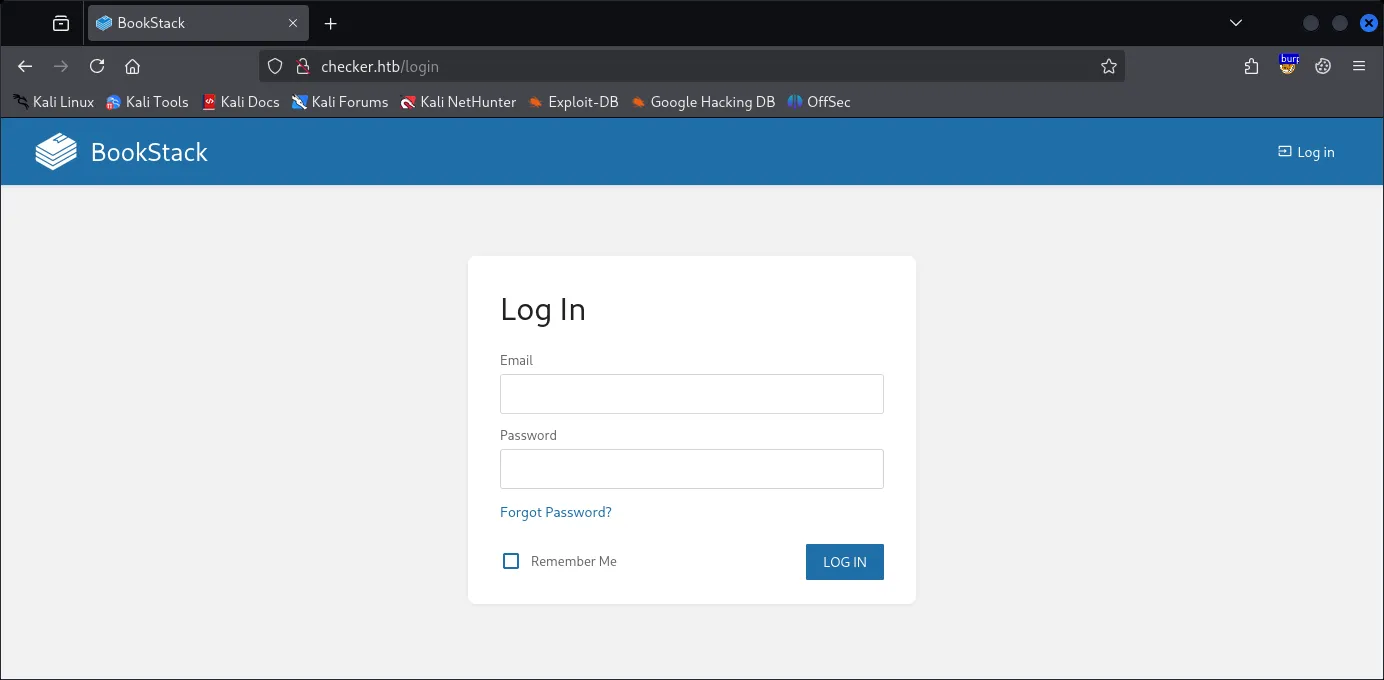Open the Burp extension icon in the toolbar

(1289, 65)
